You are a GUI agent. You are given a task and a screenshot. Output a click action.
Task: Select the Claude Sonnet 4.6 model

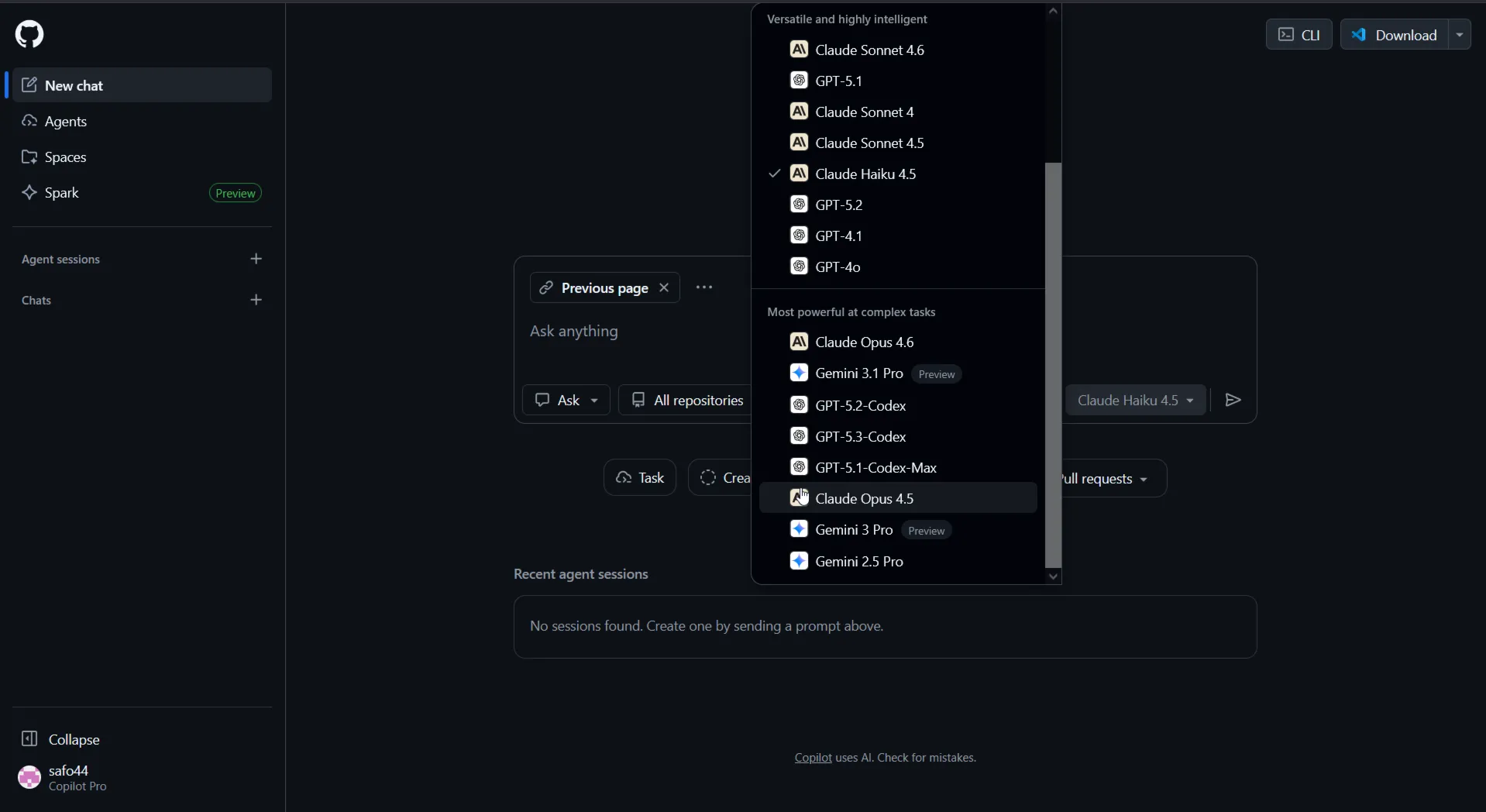coord(898,50)
